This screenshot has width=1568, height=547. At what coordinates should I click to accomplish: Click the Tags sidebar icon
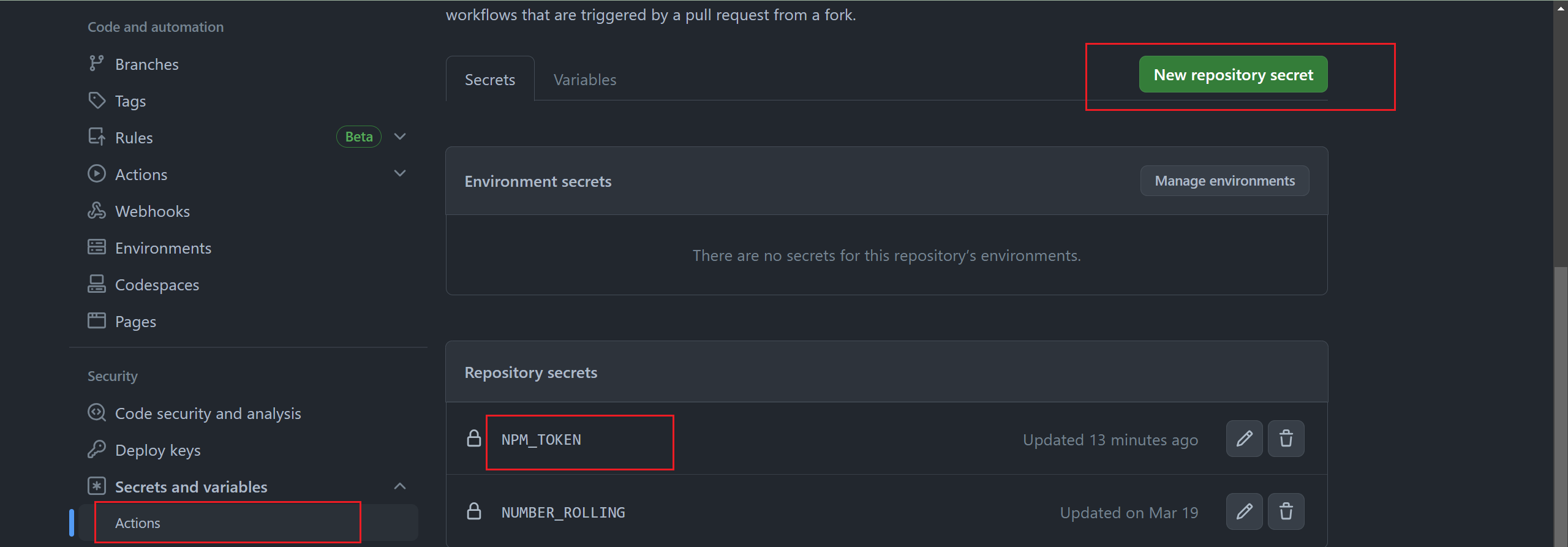click(97, 100)
